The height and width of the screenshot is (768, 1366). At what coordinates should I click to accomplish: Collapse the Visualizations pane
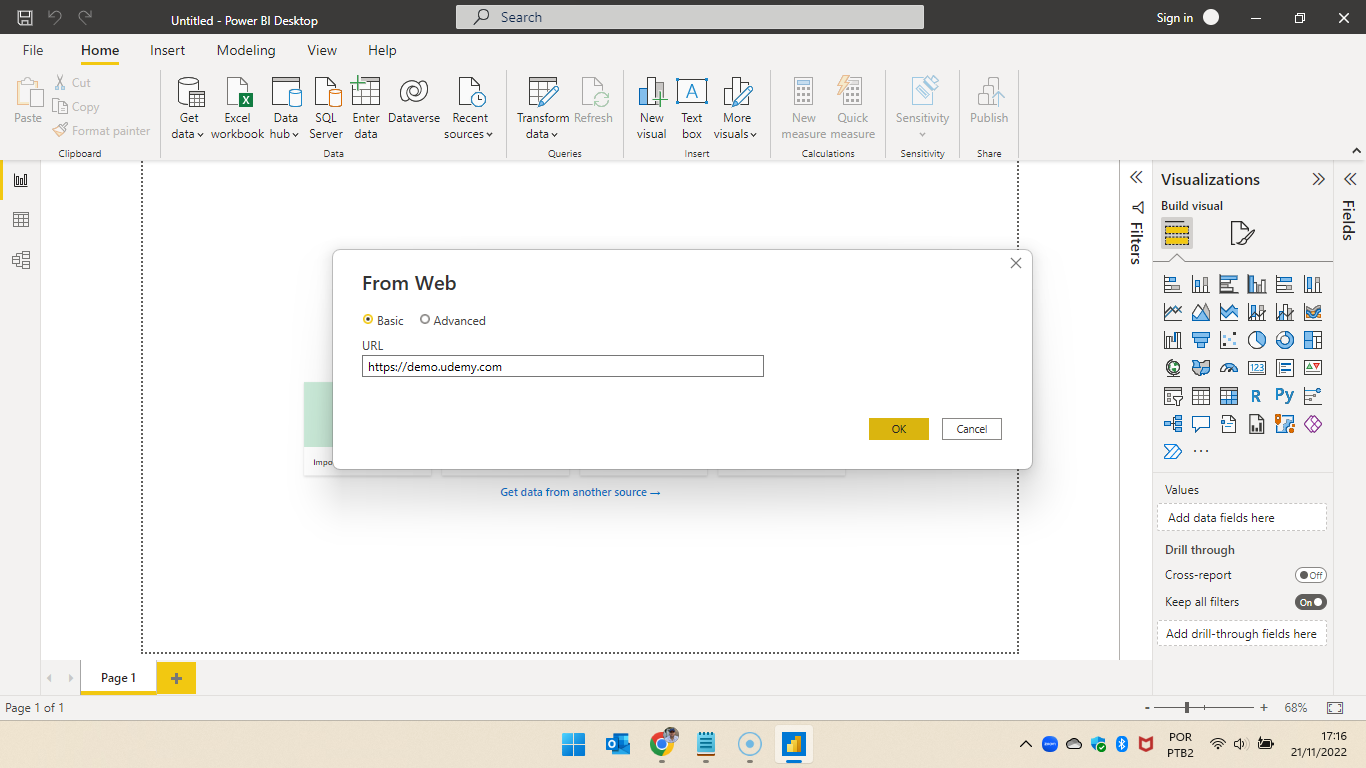[x=1319, y=179]
